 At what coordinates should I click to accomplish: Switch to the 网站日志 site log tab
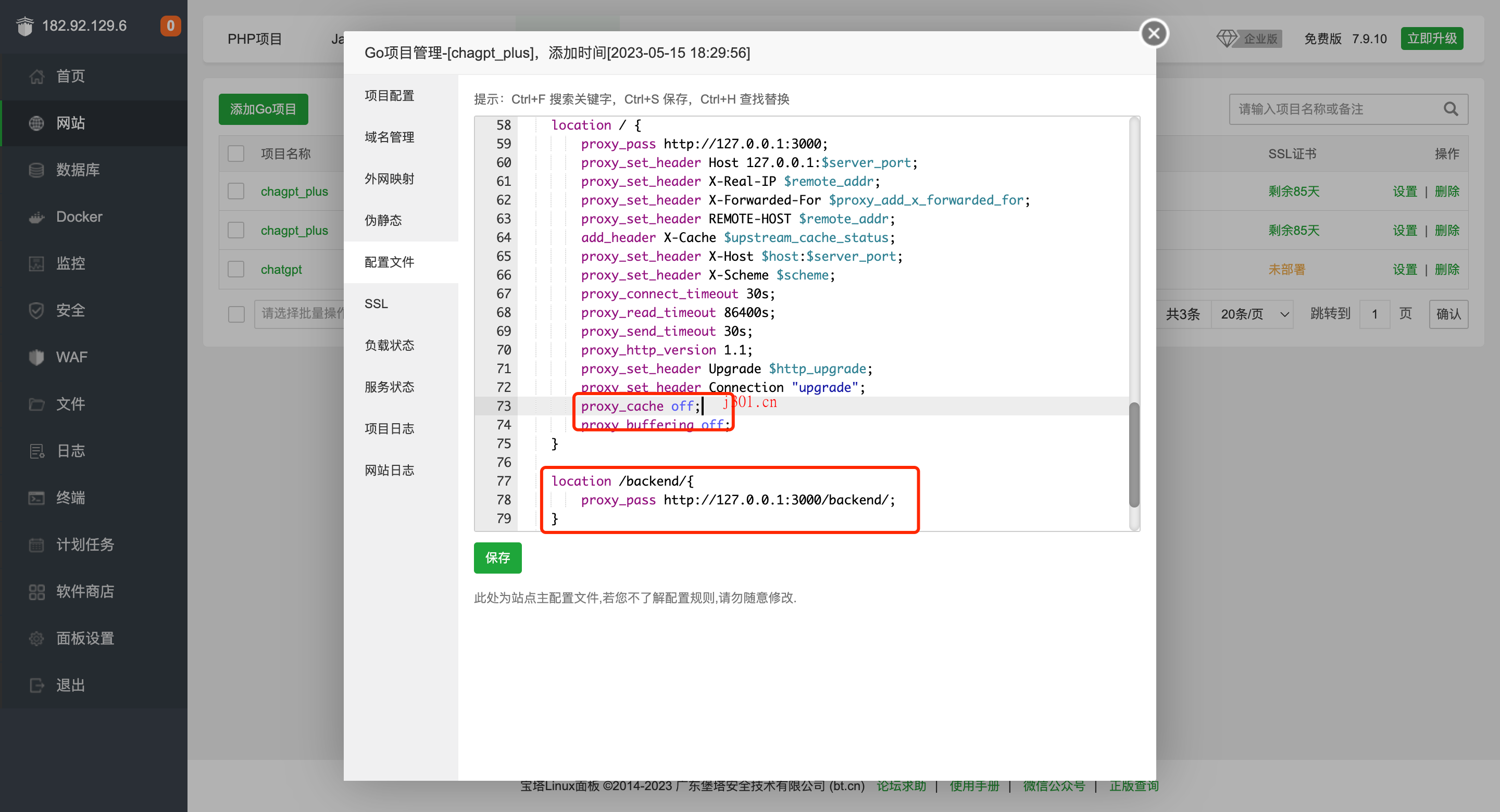[x=389, y=470]
